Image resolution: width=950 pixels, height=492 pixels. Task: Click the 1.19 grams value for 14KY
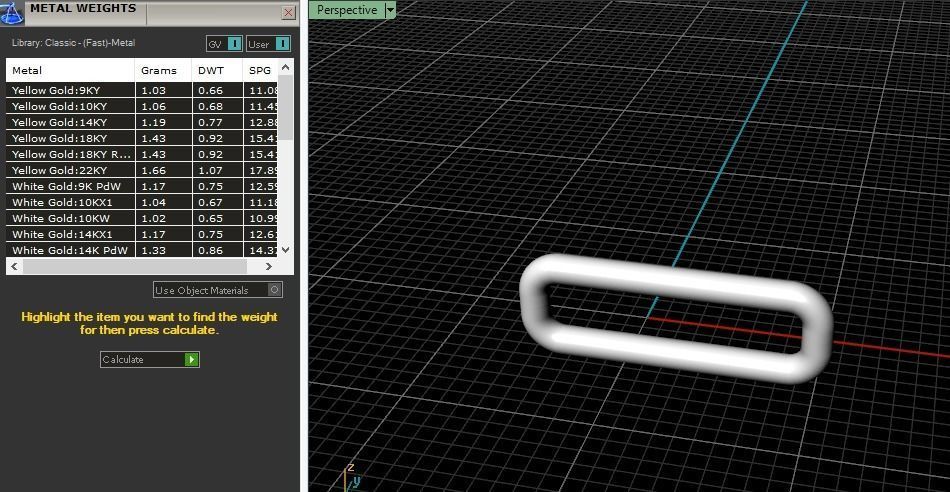coord(153,122)
